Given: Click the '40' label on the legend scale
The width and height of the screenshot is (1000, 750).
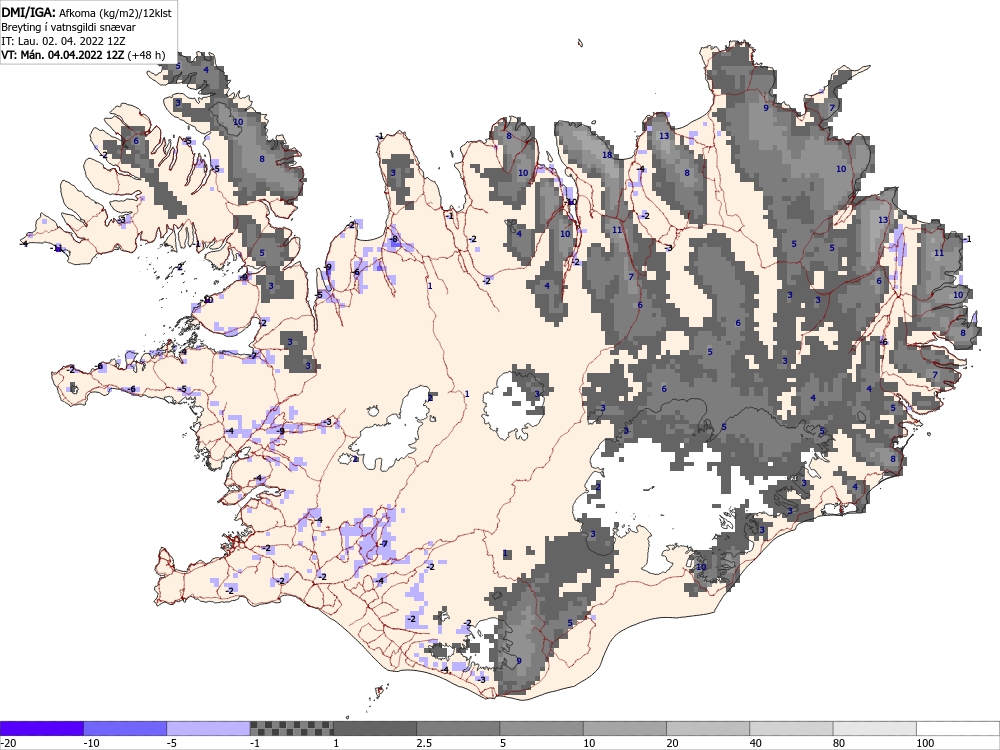Looking at the screenshot, I should (x=756, y=743).
